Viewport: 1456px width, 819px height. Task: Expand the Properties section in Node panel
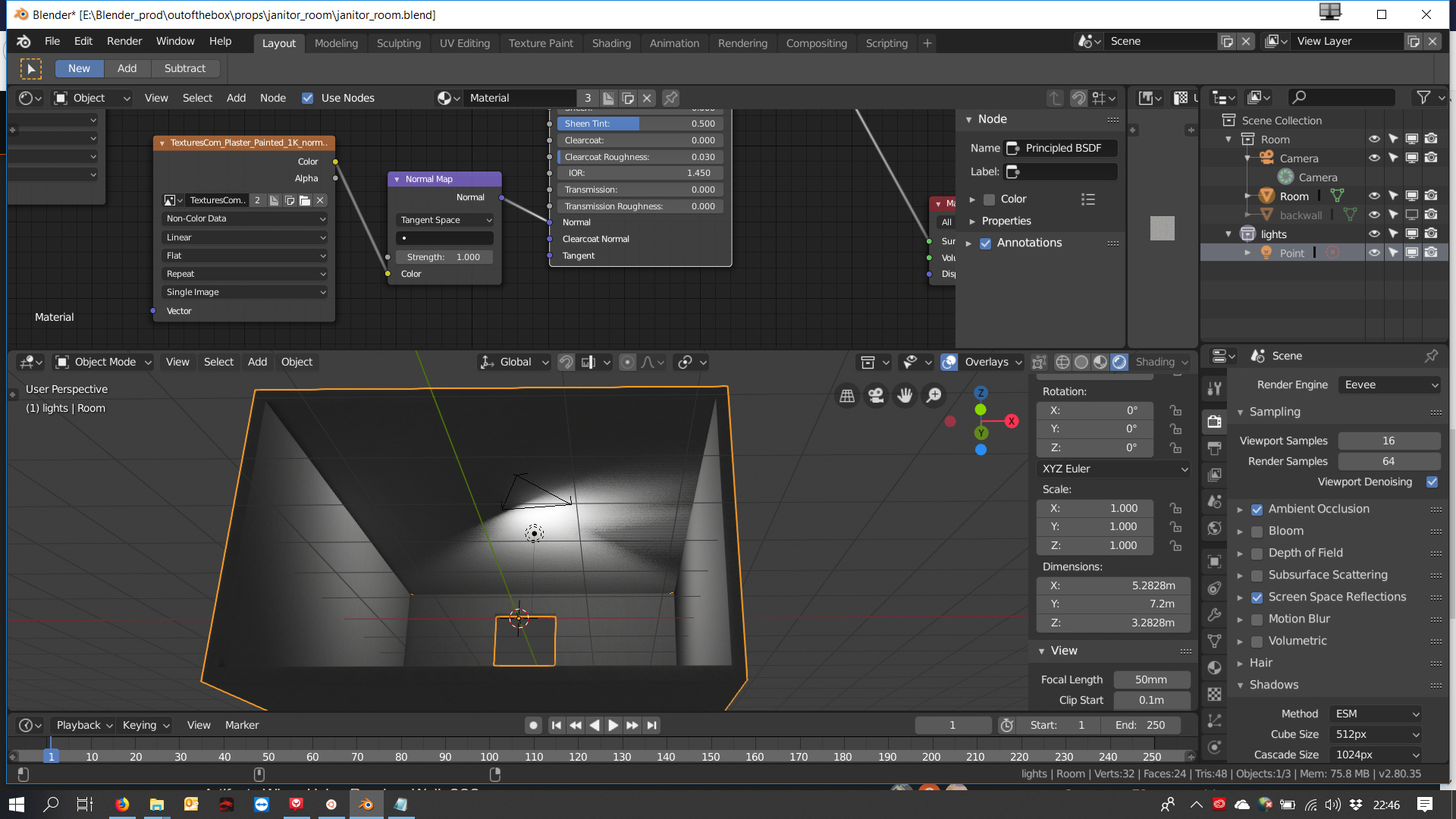point(1006,221)
